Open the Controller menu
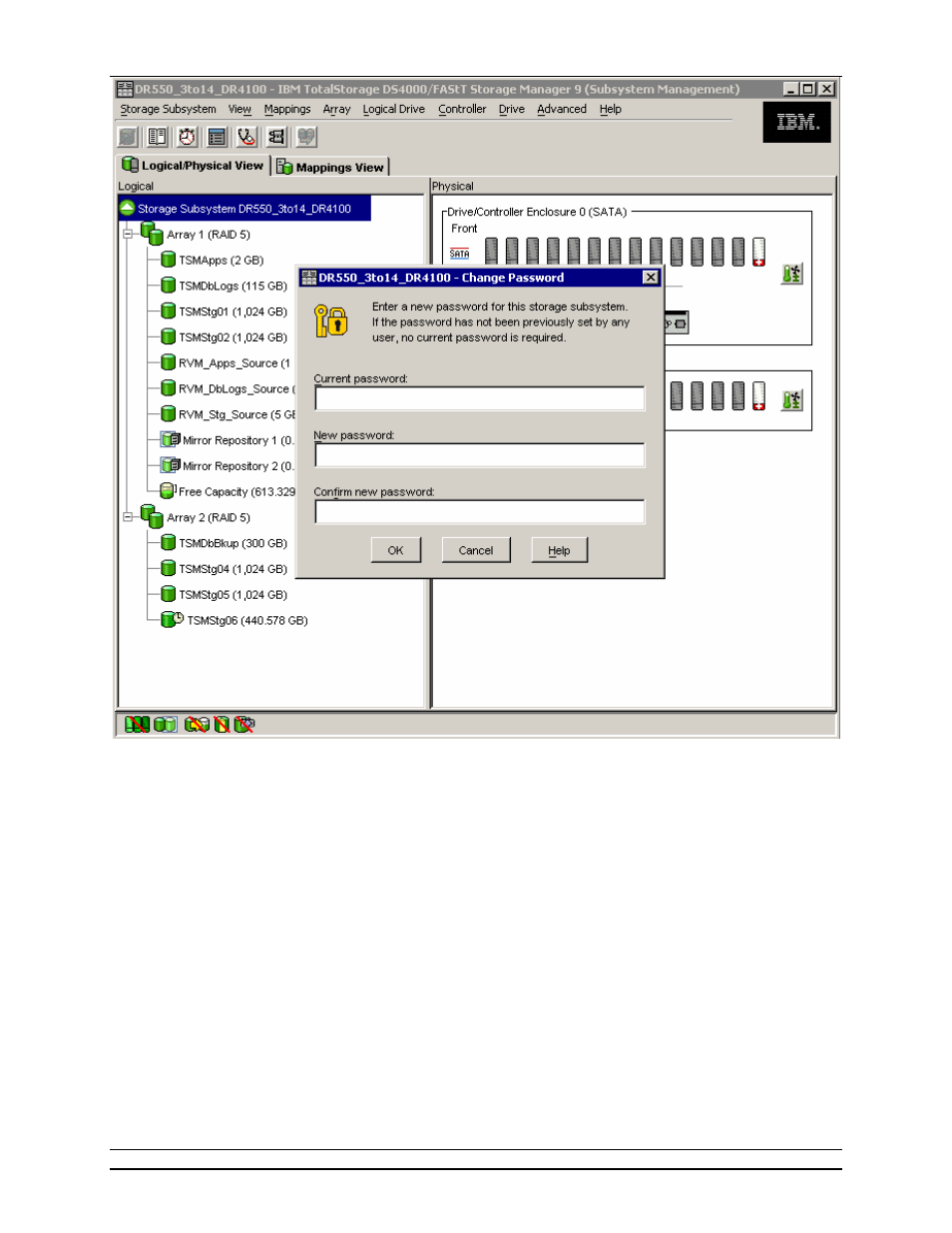The image size is (952, 1233). tap(462, 110)
